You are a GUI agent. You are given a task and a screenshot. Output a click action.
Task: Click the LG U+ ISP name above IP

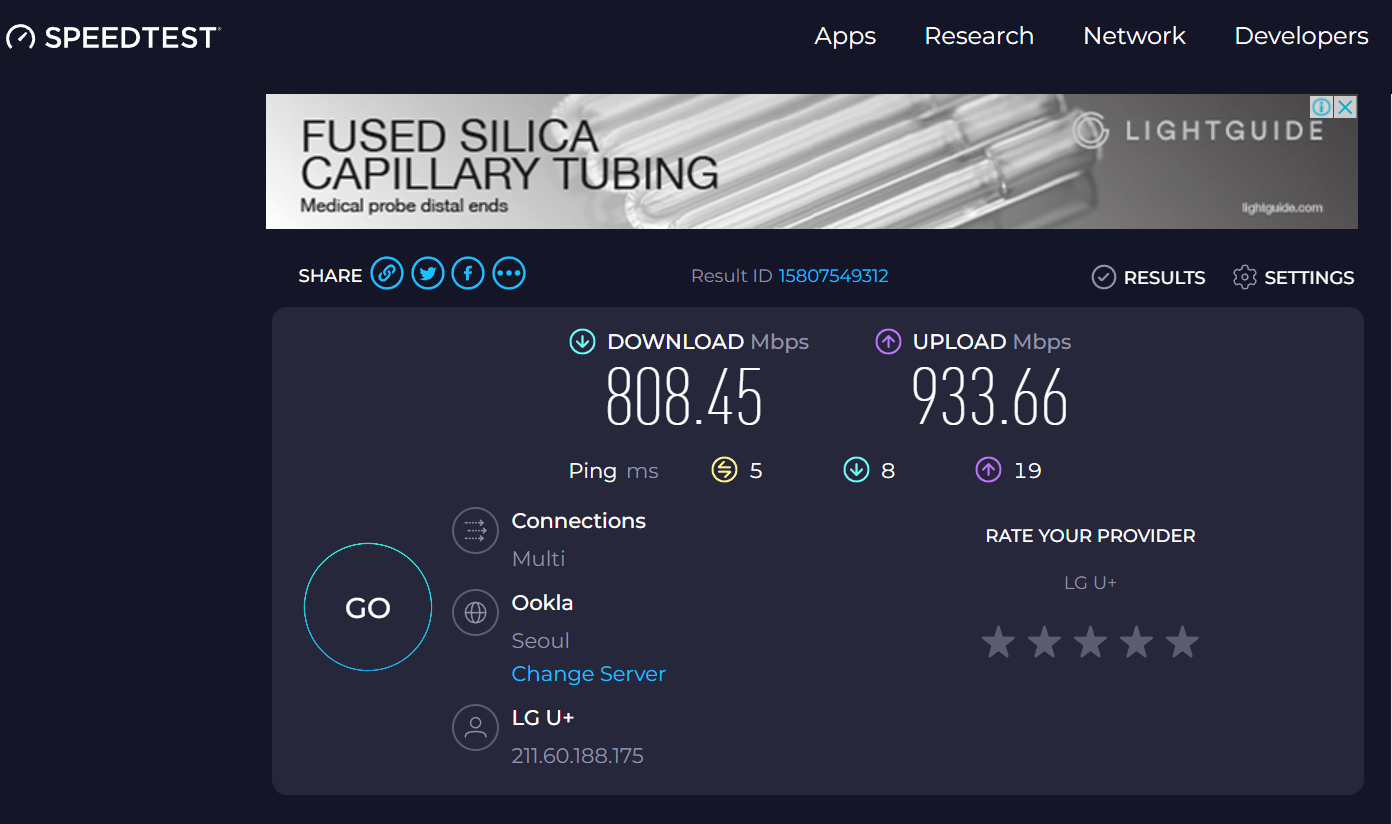[x=542, y=718]
